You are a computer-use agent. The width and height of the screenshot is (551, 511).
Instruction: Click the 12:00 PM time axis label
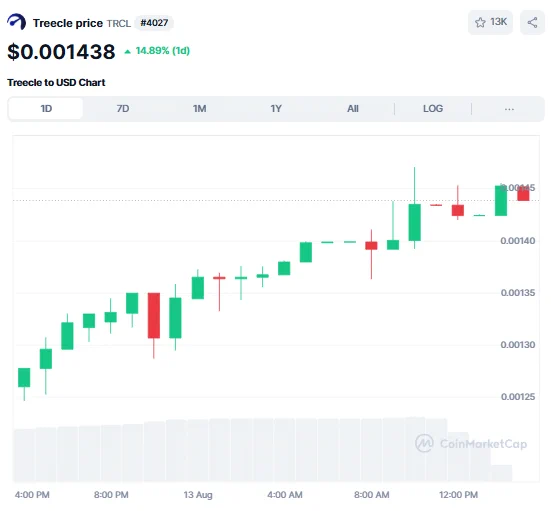(458, 495)
